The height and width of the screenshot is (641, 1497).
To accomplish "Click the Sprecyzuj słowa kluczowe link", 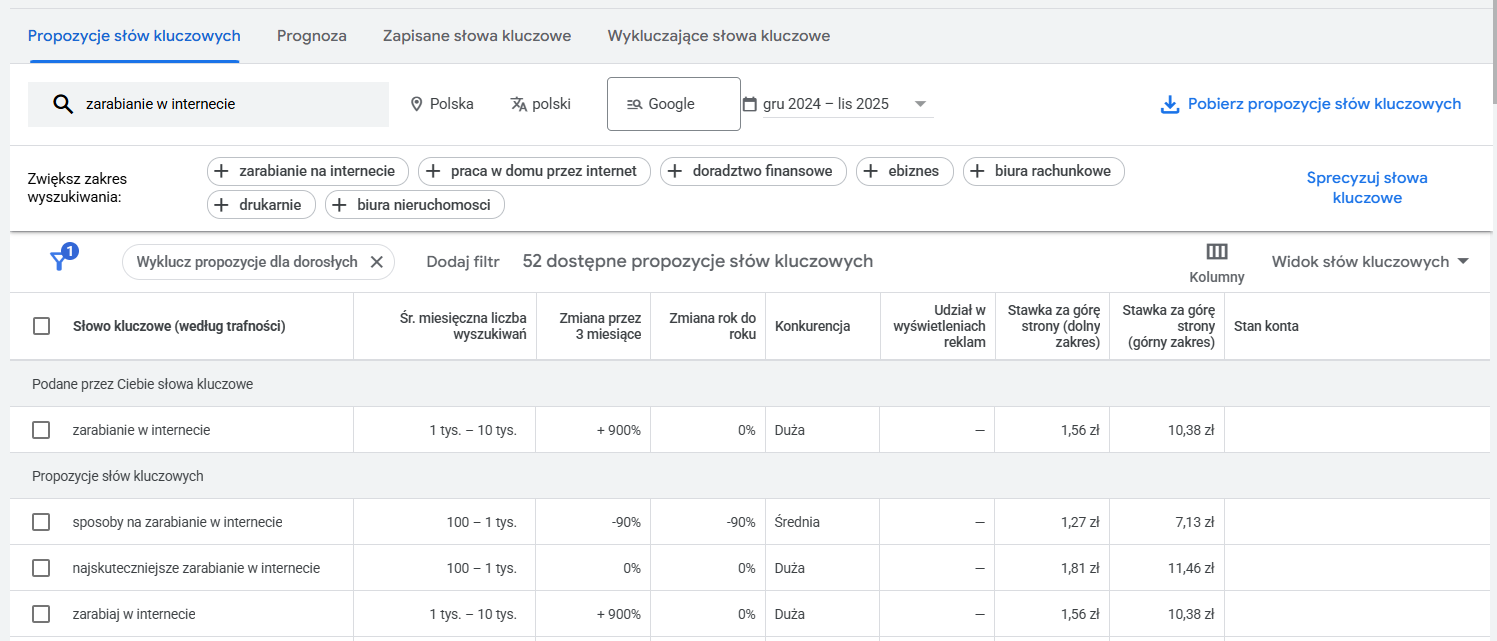I will point(1367,188).
